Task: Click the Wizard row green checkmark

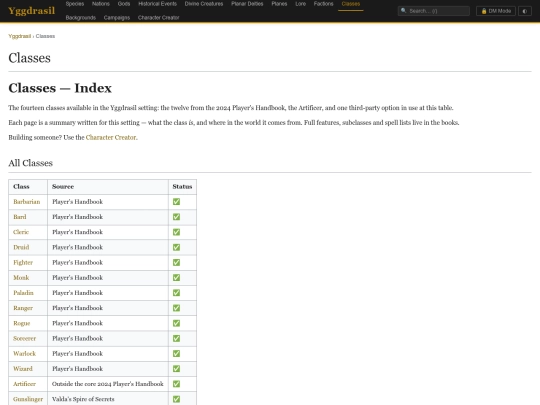Action: click(176, 368)
